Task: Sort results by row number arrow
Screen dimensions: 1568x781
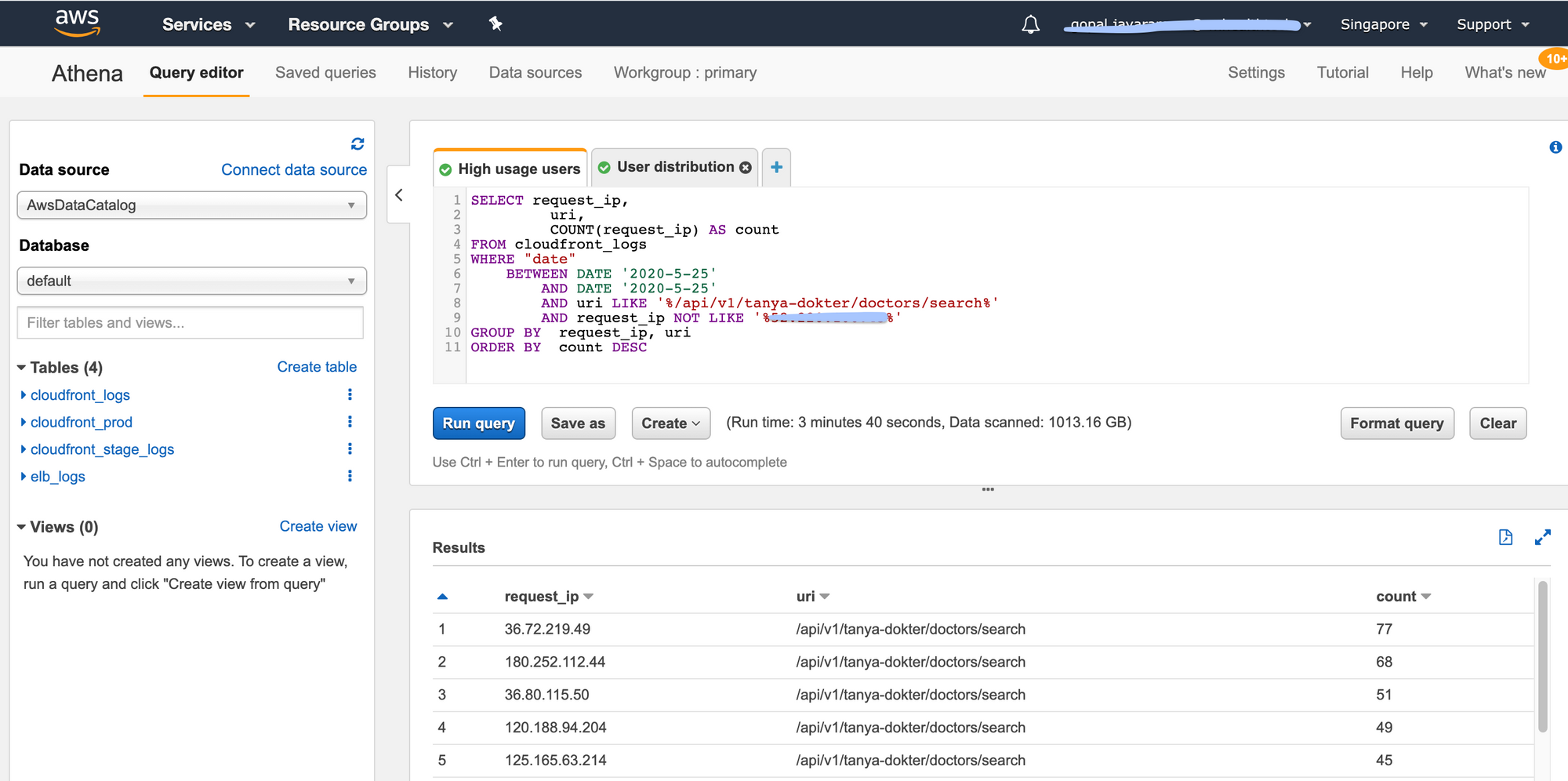Action: pyautogui.click(x=442, y=597)
